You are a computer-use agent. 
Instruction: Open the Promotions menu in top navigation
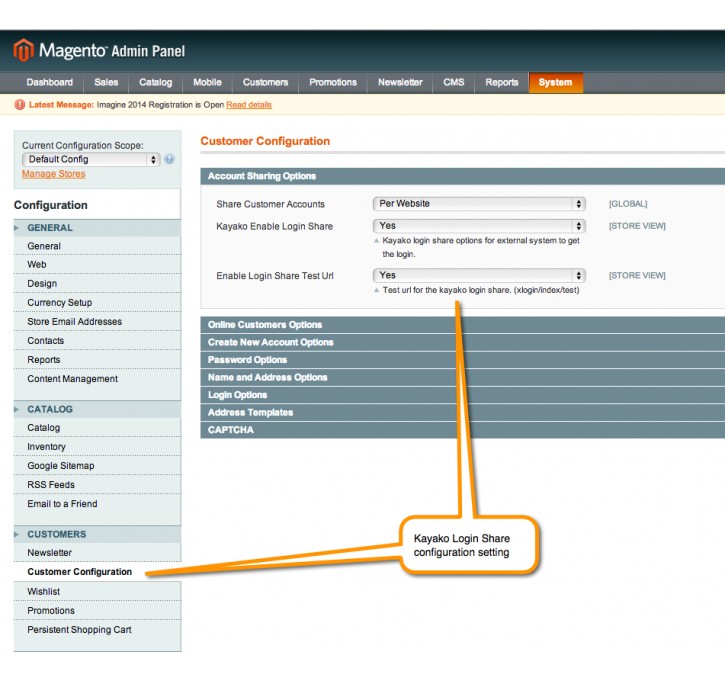pyautogui.click(x=333, y=82)
